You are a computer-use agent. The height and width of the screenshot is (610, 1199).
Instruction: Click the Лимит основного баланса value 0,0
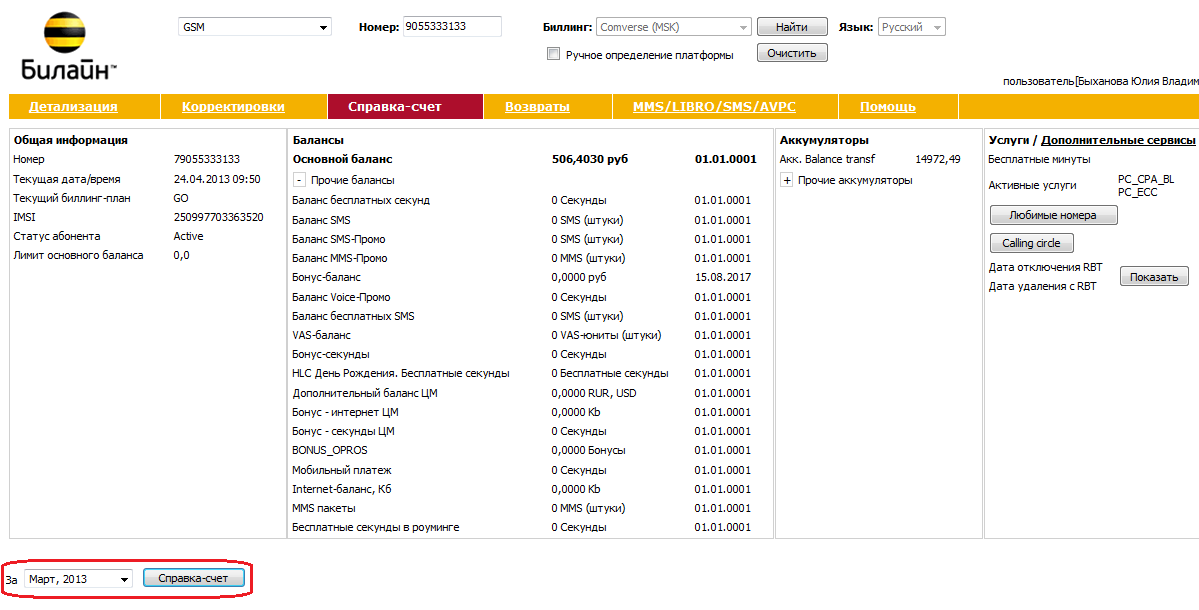click(181, 255)
